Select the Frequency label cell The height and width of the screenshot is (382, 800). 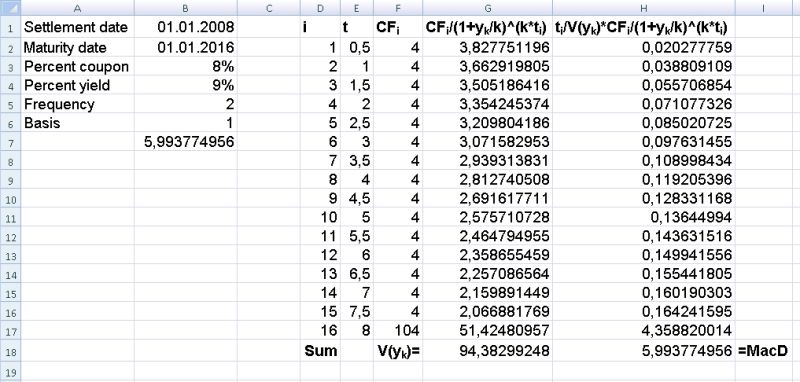pos(78,104)
